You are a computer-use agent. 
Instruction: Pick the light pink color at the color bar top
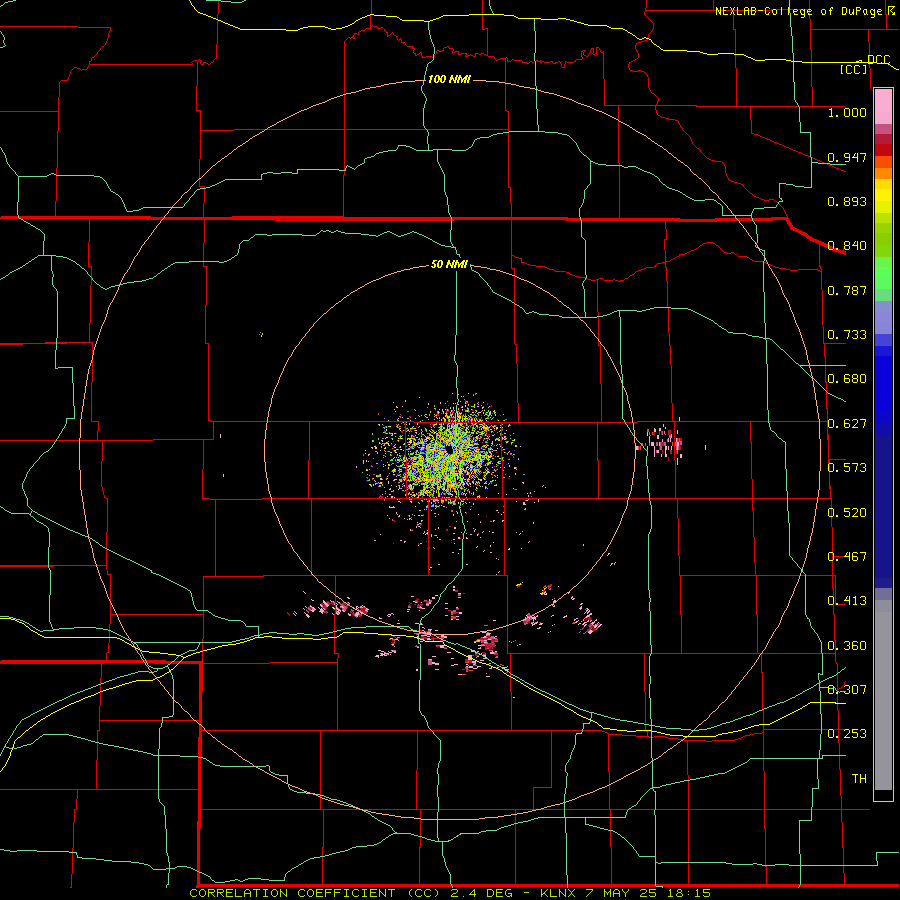tap(883, 107)
